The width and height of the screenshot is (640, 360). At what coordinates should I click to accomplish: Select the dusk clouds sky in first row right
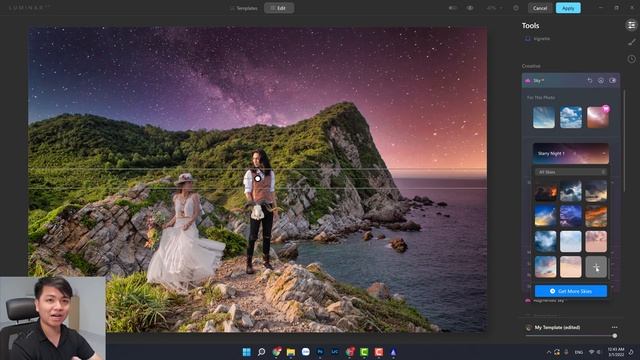pos(596,191)
